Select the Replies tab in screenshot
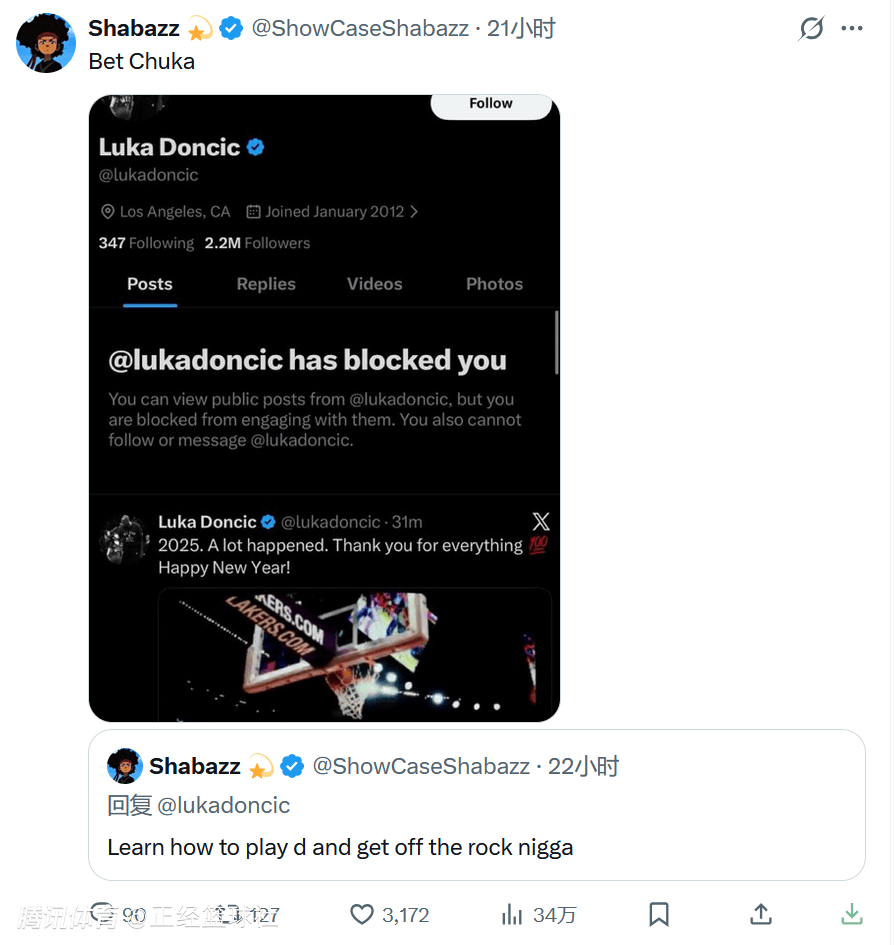 266,284
